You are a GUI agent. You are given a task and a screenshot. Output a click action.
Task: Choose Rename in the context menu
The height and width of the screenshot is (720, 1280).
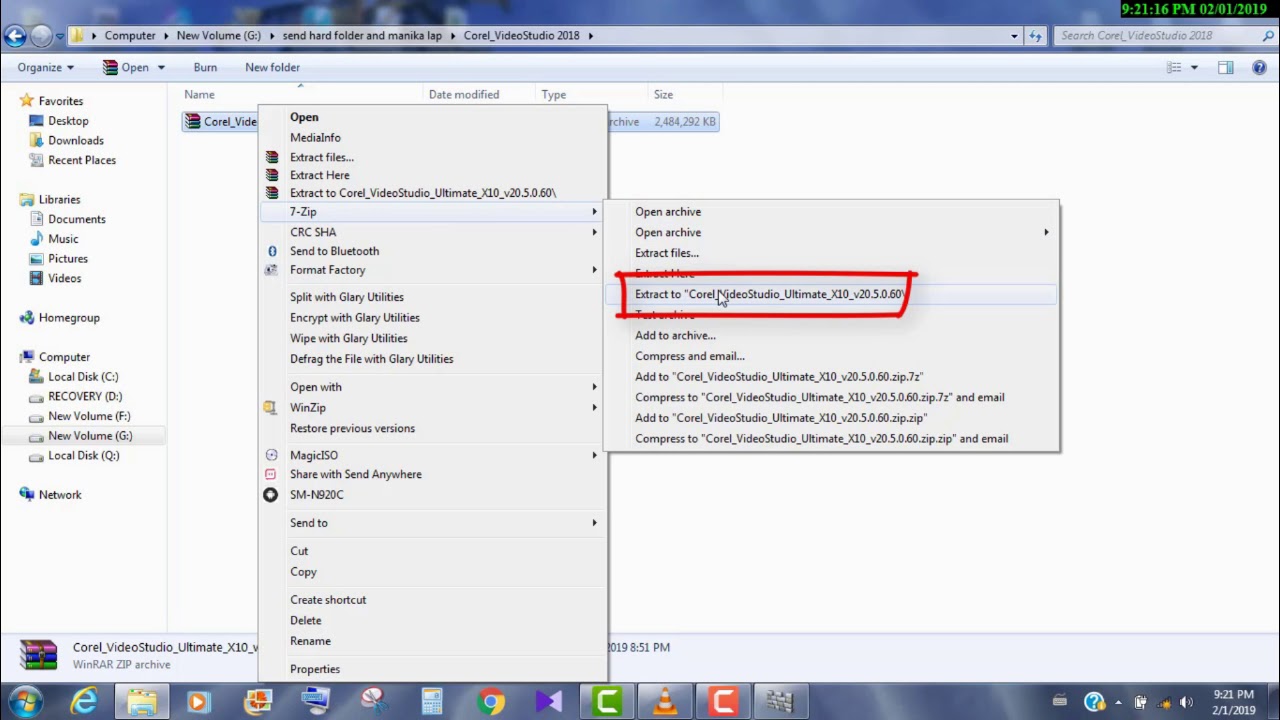click(x=310, y=641)
